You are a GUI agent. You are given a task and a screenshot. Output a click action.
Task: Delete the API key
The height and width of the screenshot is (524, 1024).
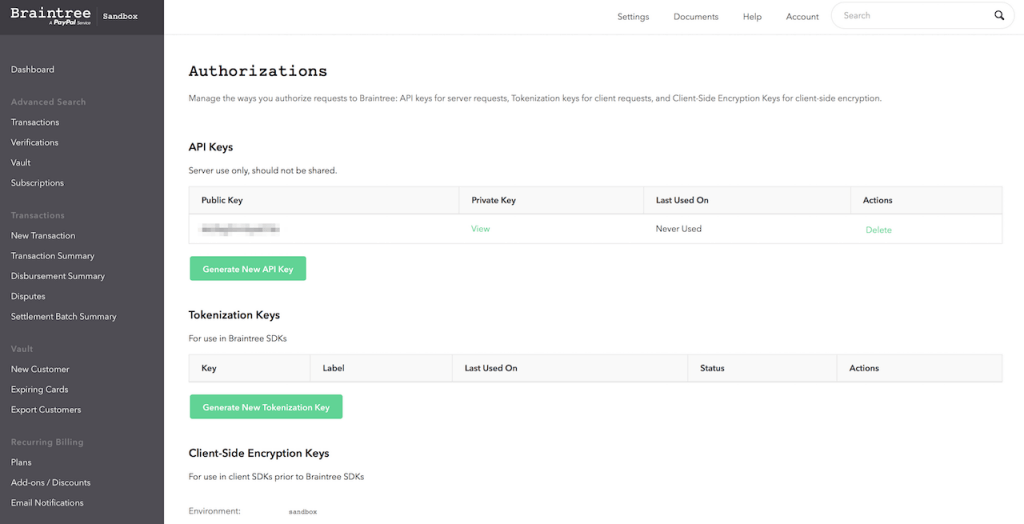[878, 230]
